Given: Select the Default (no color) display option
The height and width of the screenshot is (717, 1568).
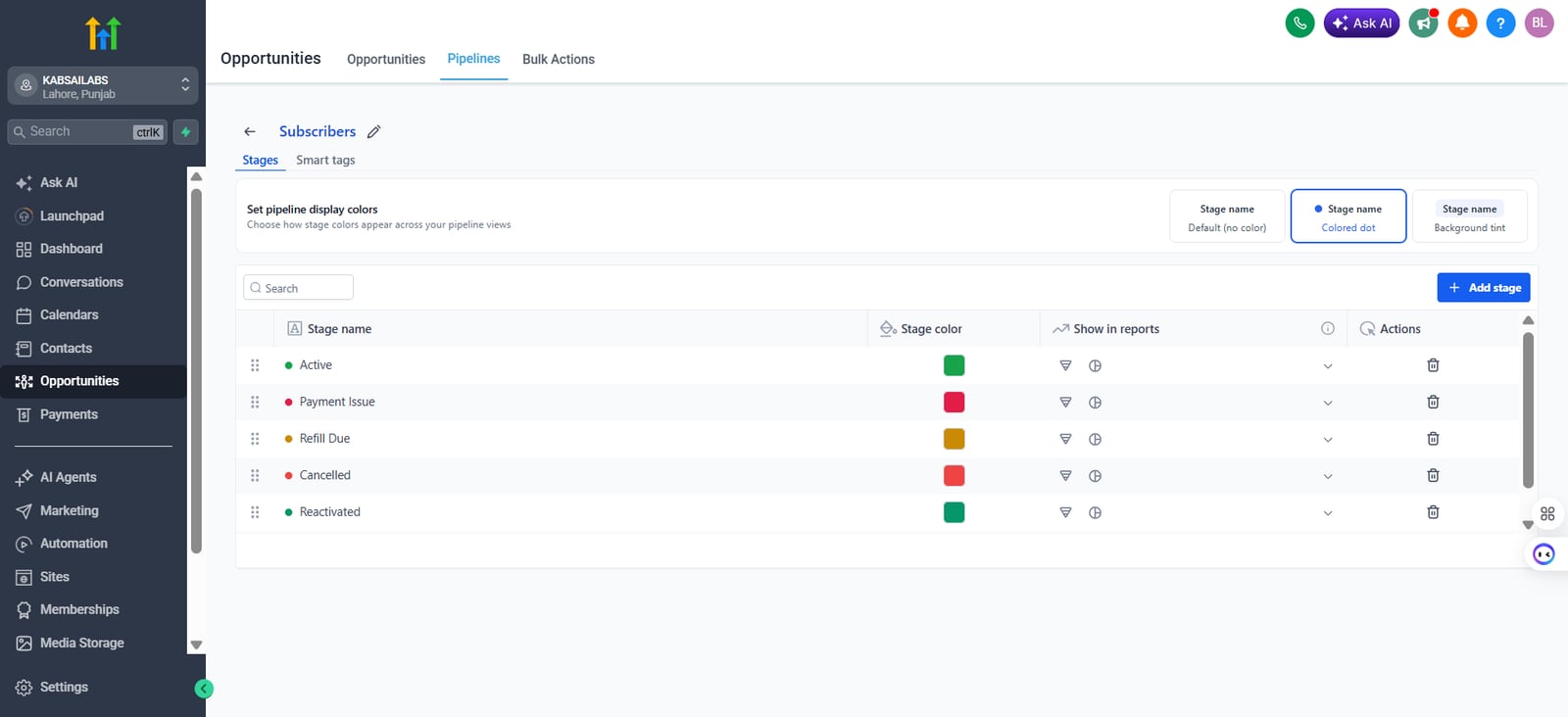Looking at the screenshot, I should click(x=1227, y=216).
